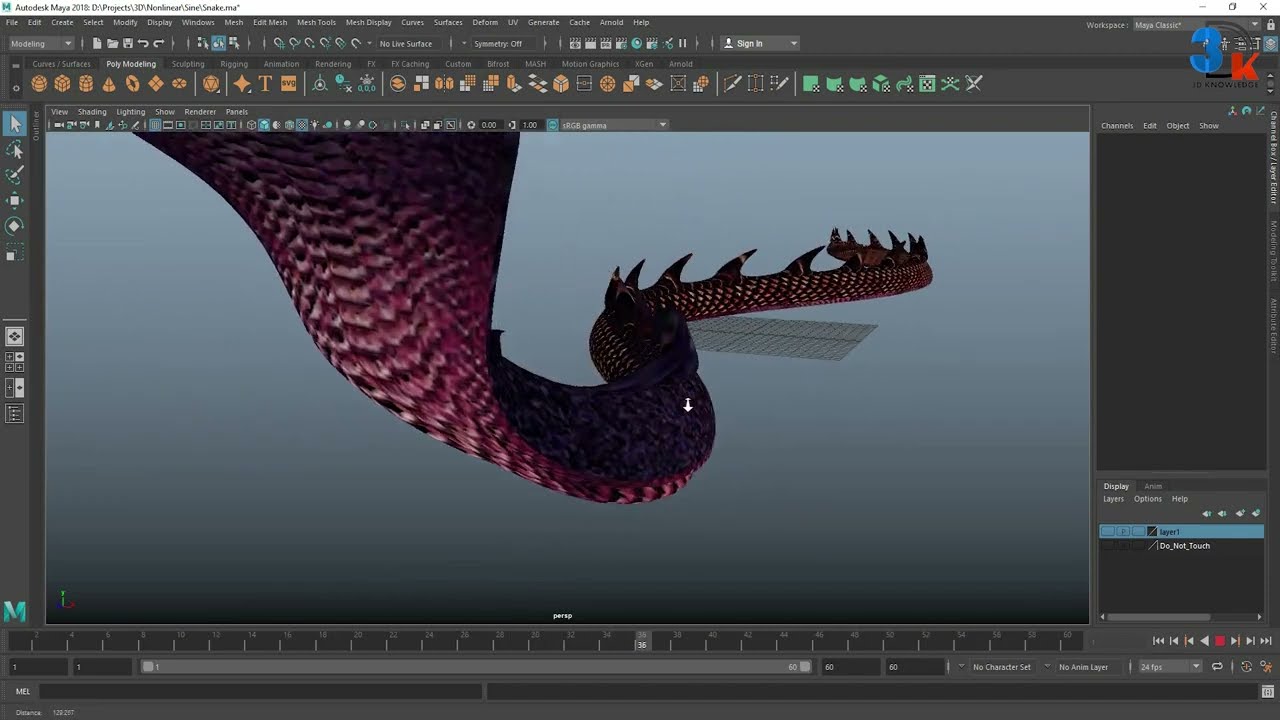Image resolution: width=1280 pixels, height=720 pixels.
Task: Open the Modeling menu set dropdown
Action: click(x=41, y=43)
